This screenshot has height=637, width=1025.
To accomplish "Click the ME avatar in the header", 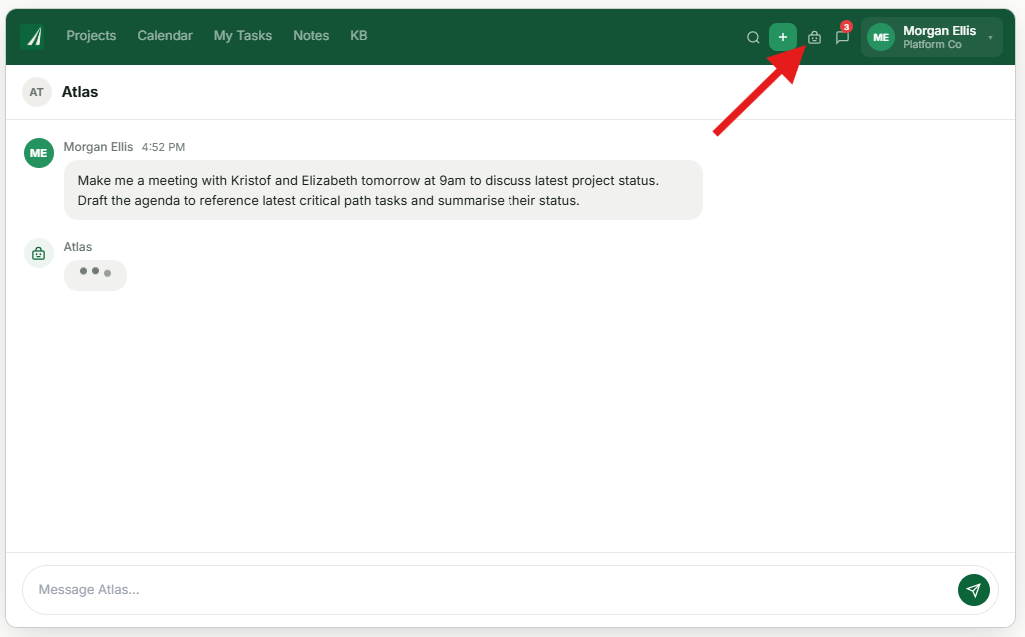I will coord(881,37).
